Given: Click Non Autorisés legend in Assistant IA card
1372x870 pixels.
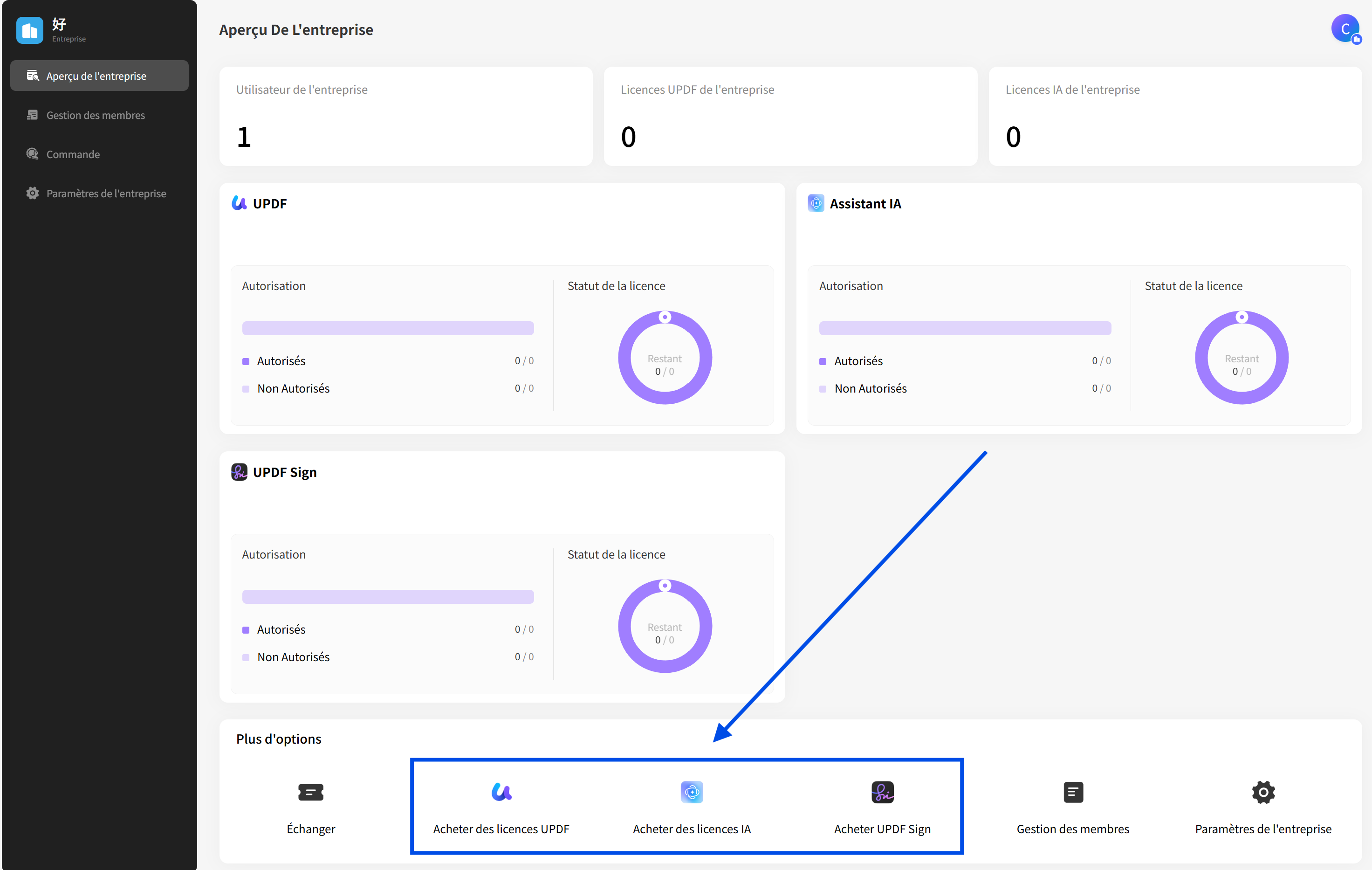Looking at the screenshot, I should coord(871,388).
